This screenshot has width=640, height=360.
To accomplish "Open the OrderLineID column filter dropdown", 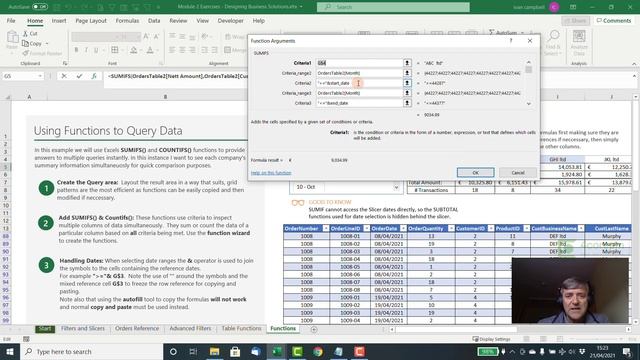I will (367, 228).
